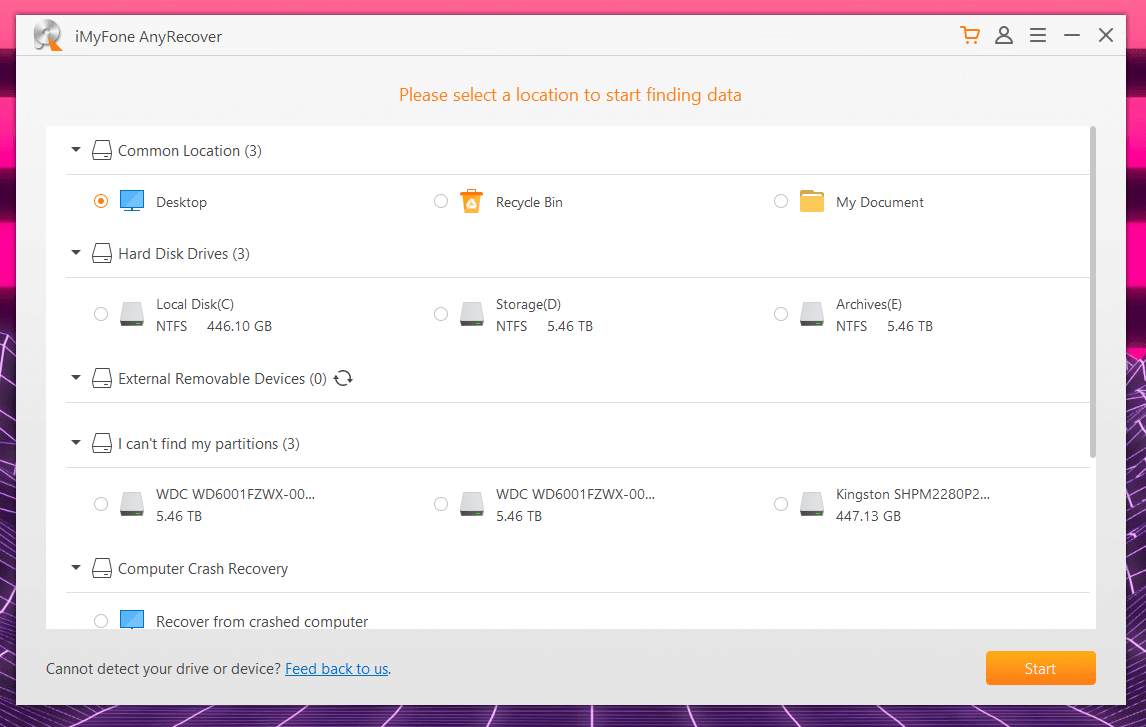Click the External Removable Devices (0) heading

point(222,378)
